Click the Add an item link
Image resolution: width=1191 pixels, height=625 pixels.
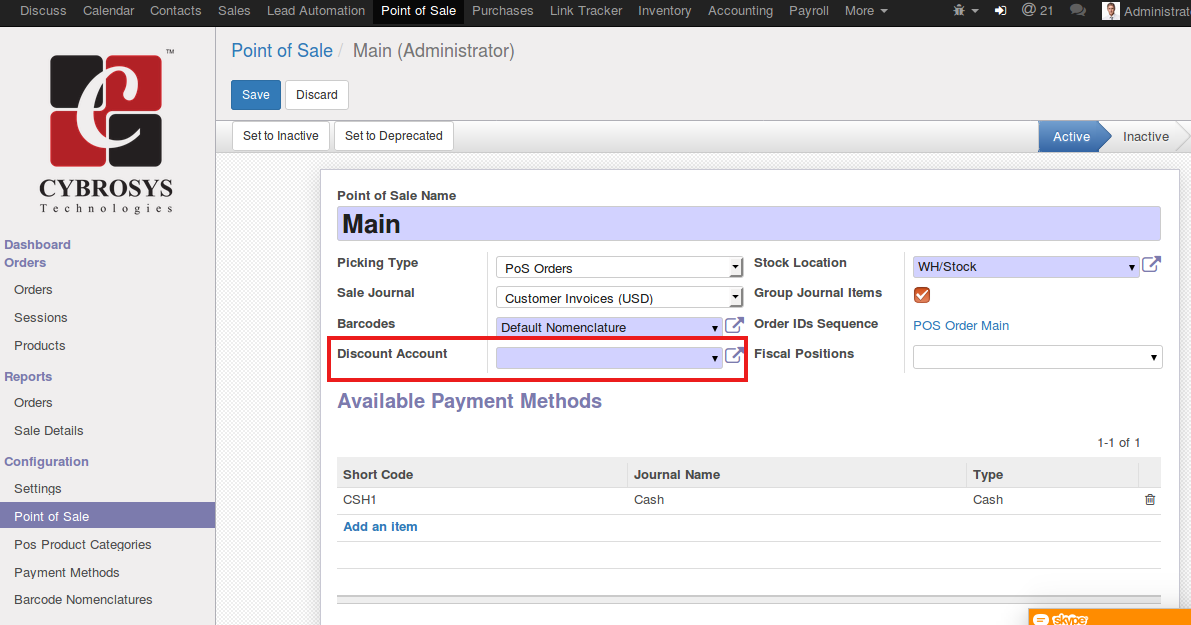click(x=380, y=527)
